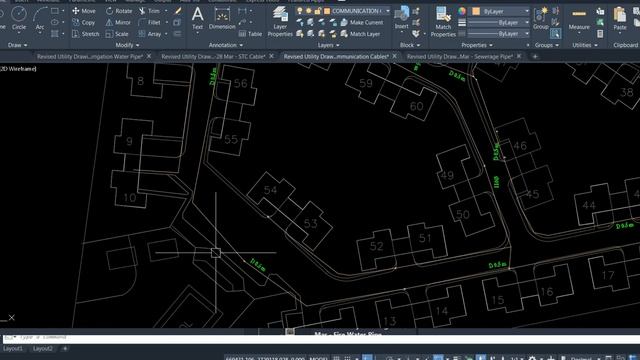Expand the Draw panel

click(x=17, y=45)
